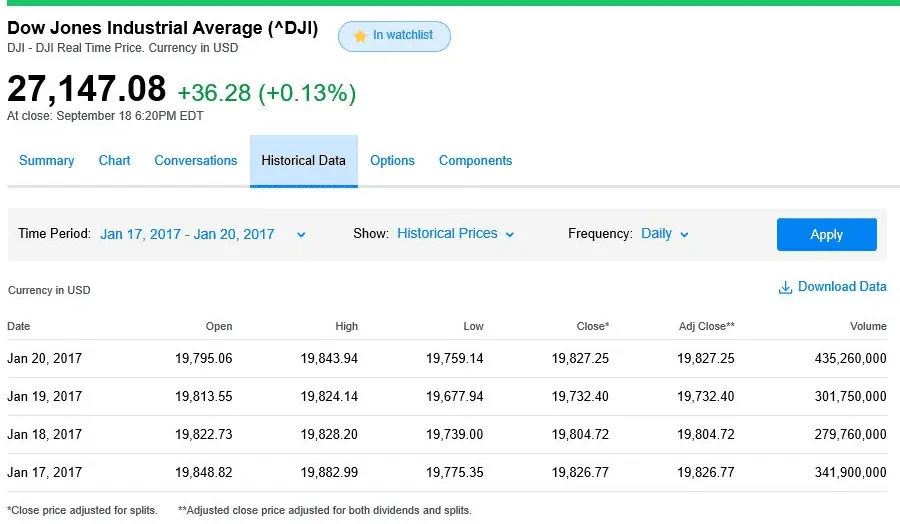Click the Jan 17, 2017 closing value 19,826.77
The width and height of the screenshot is (900, 524).
click(580, 472)
